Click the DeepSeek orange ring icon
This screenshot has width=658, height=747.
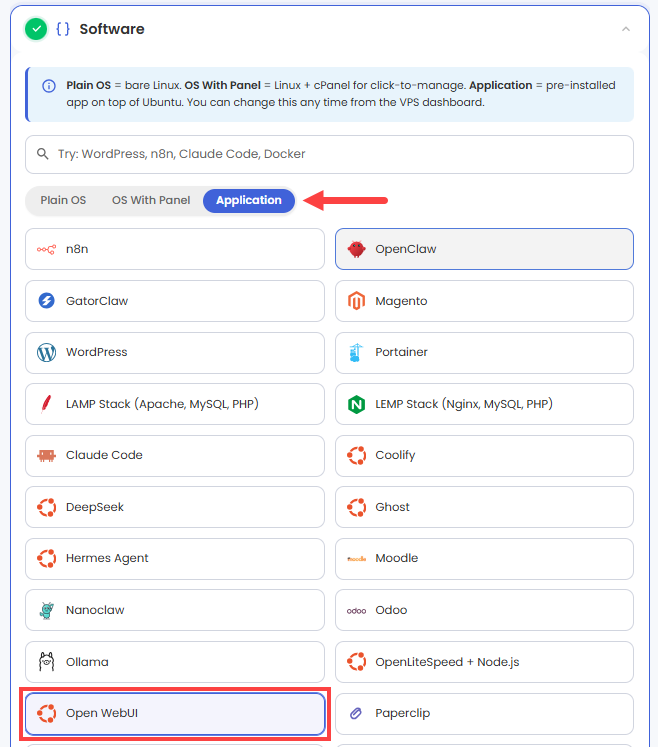pos(46,507)
